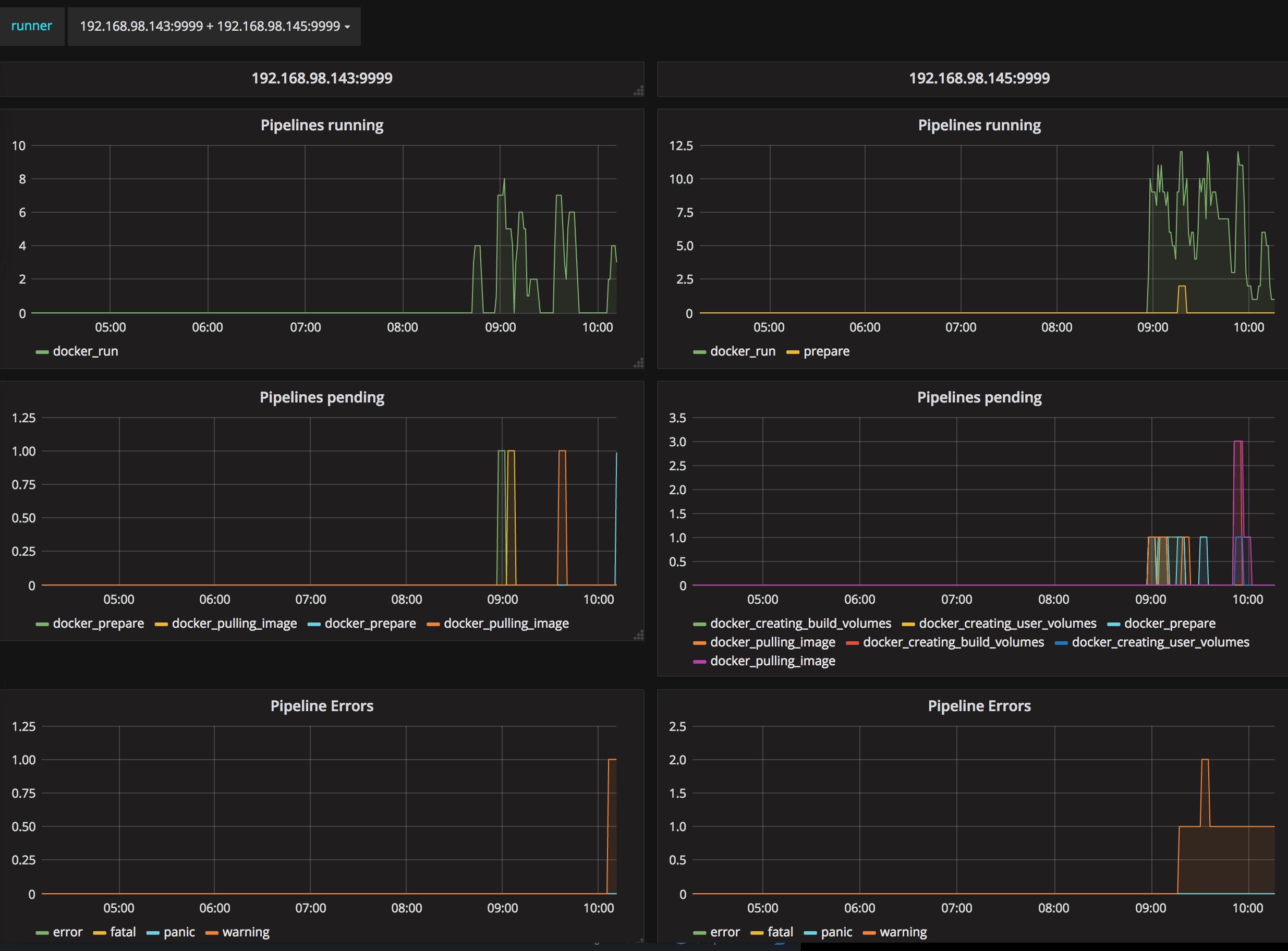Image resolution: width=1288 pixels, height=951 pixels.
Task: Click green docker_prepare color swatch in left pending legend
Action: pyautogui.click(x=42, y=625)
